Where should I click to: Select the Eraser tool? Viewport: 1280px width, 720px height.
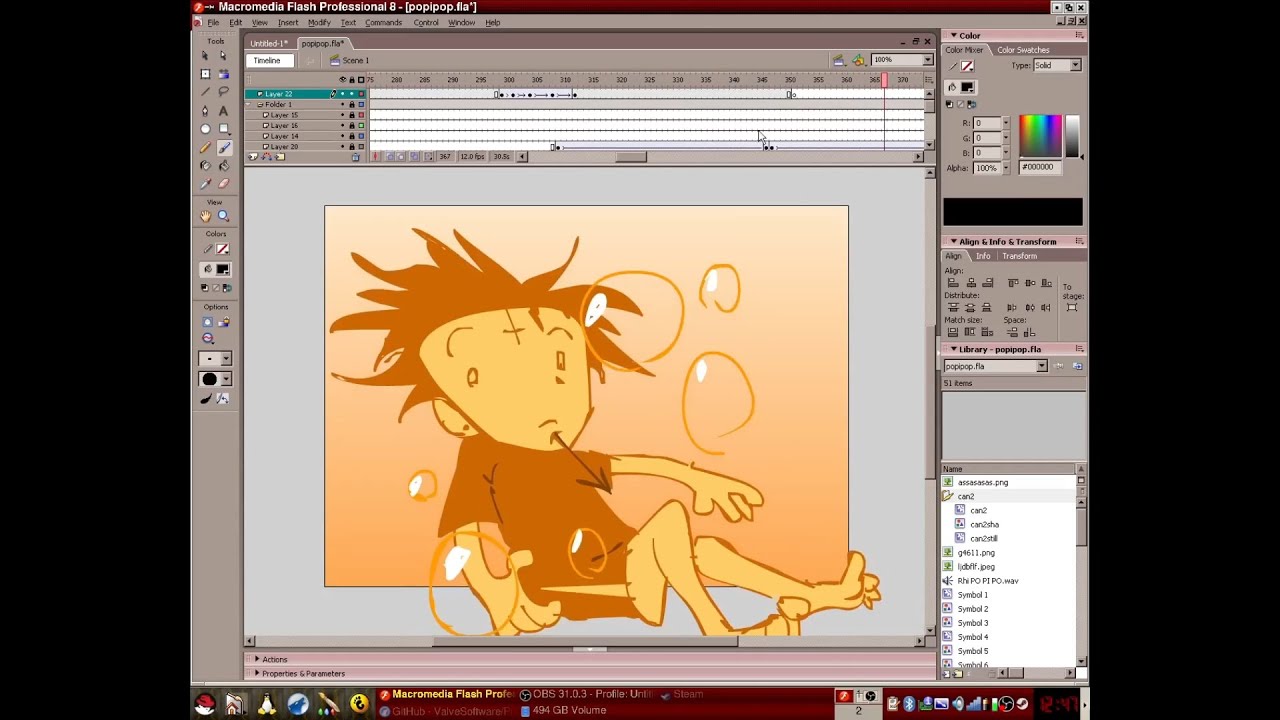click(x=224, y=184)
